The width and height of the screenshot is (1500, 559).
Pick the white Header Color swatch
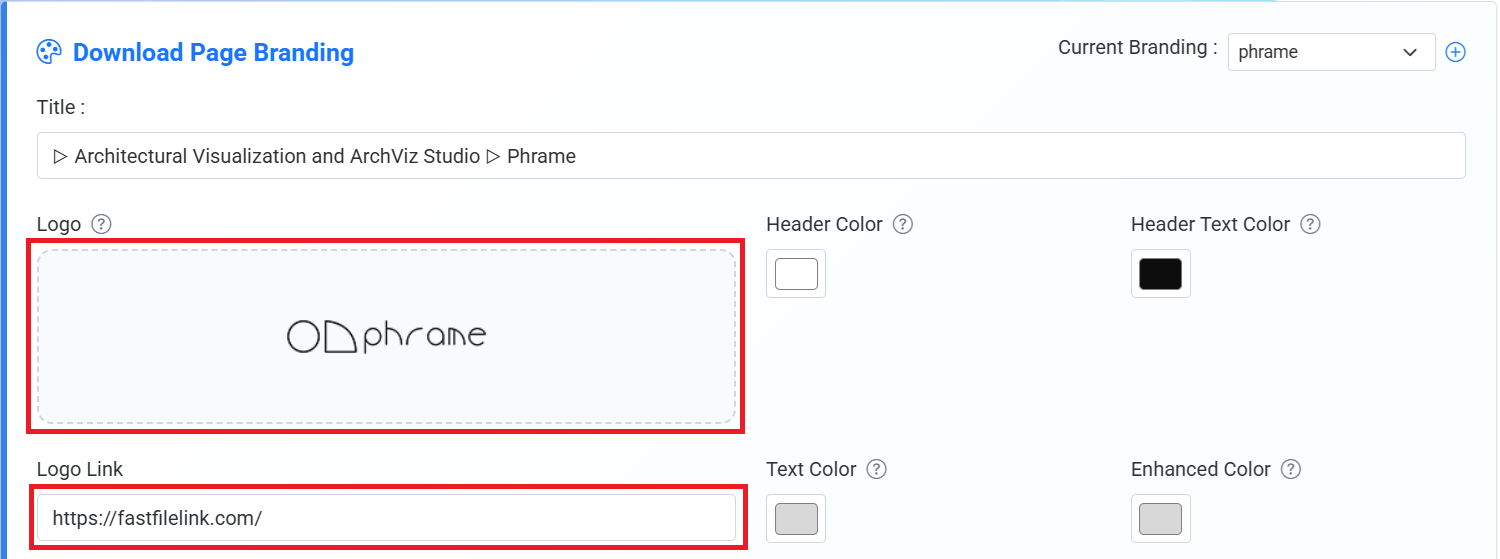796,274
